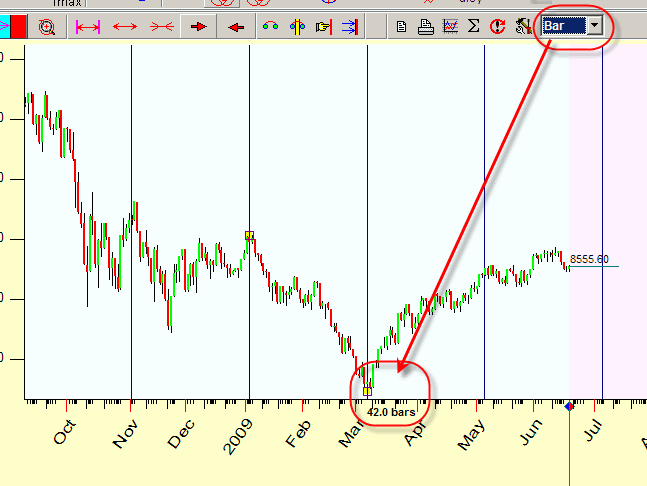
Task: Click the yellow marker at the 2009 peak
Action: [249, 236]
